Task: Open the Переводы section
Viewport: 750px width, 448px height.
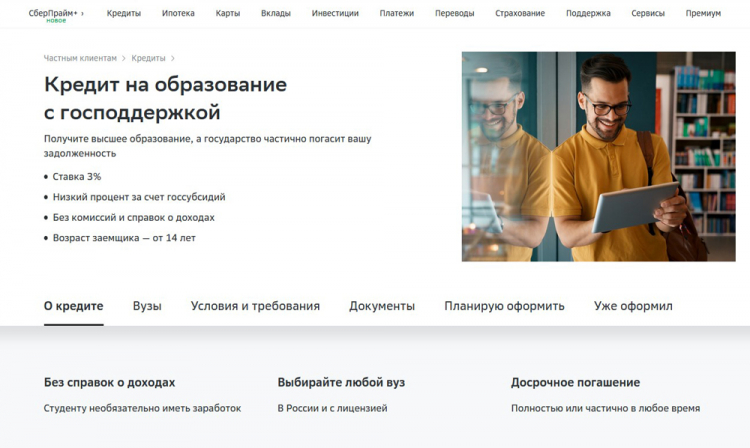Action: 454,13
